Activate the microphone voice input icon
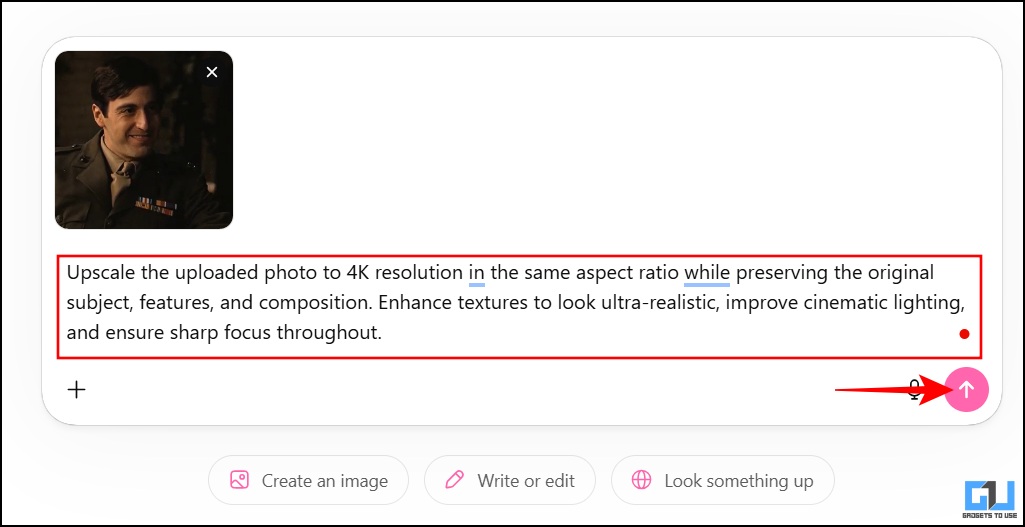Image resolution: width=1025 pixels, height=527 pixels. click(914, 389)
